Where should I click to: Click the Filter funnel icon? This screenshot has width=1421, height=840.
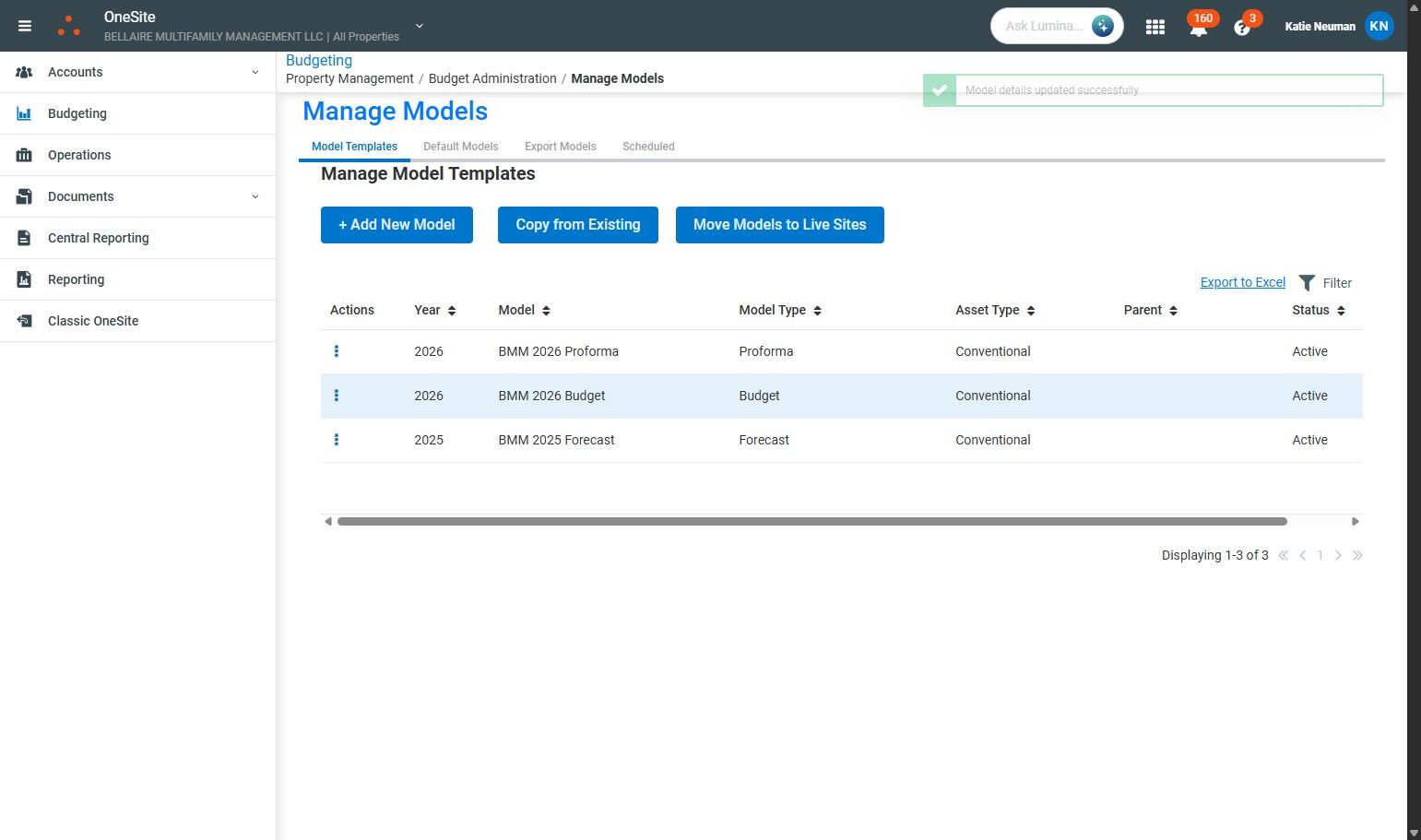coord(1307,283)
